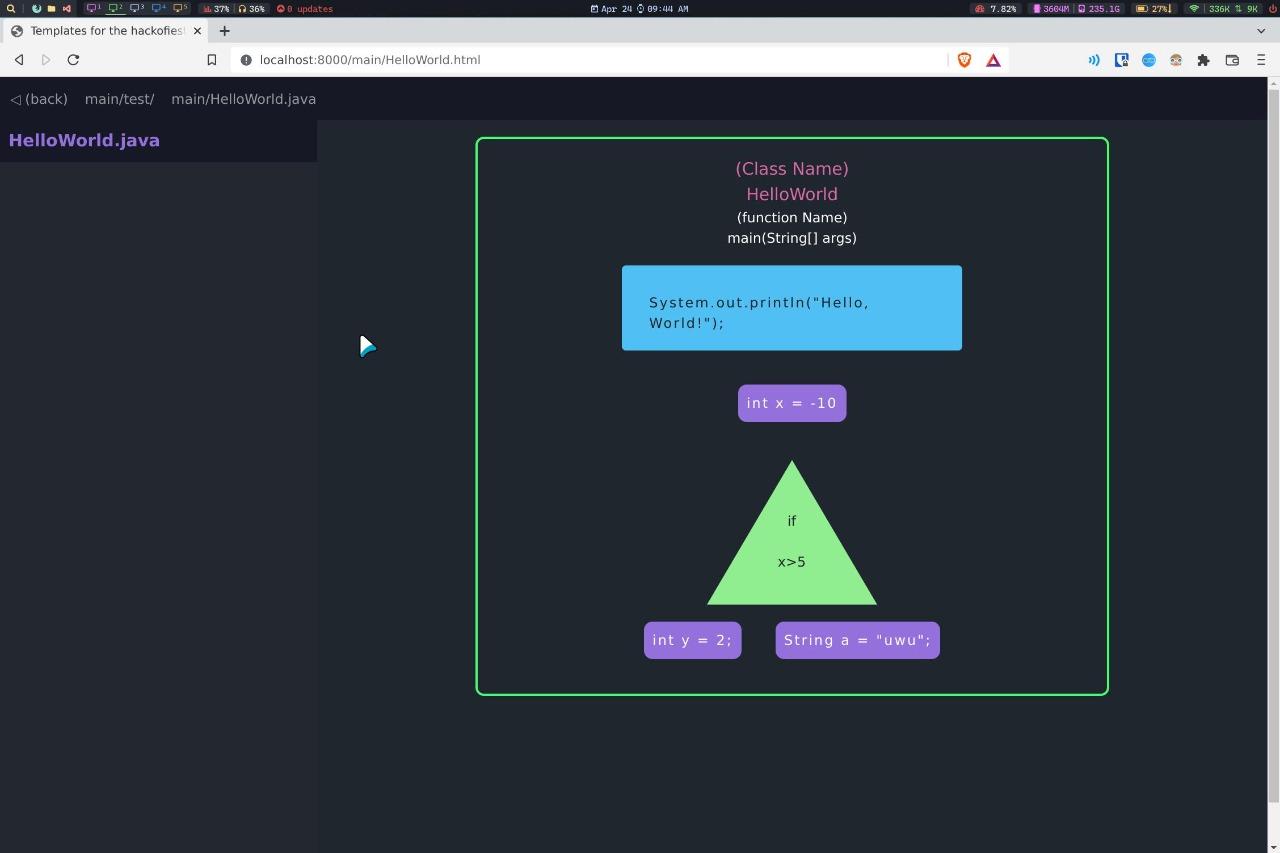Click the date and time display
The height and width of the screenshot is (853, 1280).
(639, 8)
